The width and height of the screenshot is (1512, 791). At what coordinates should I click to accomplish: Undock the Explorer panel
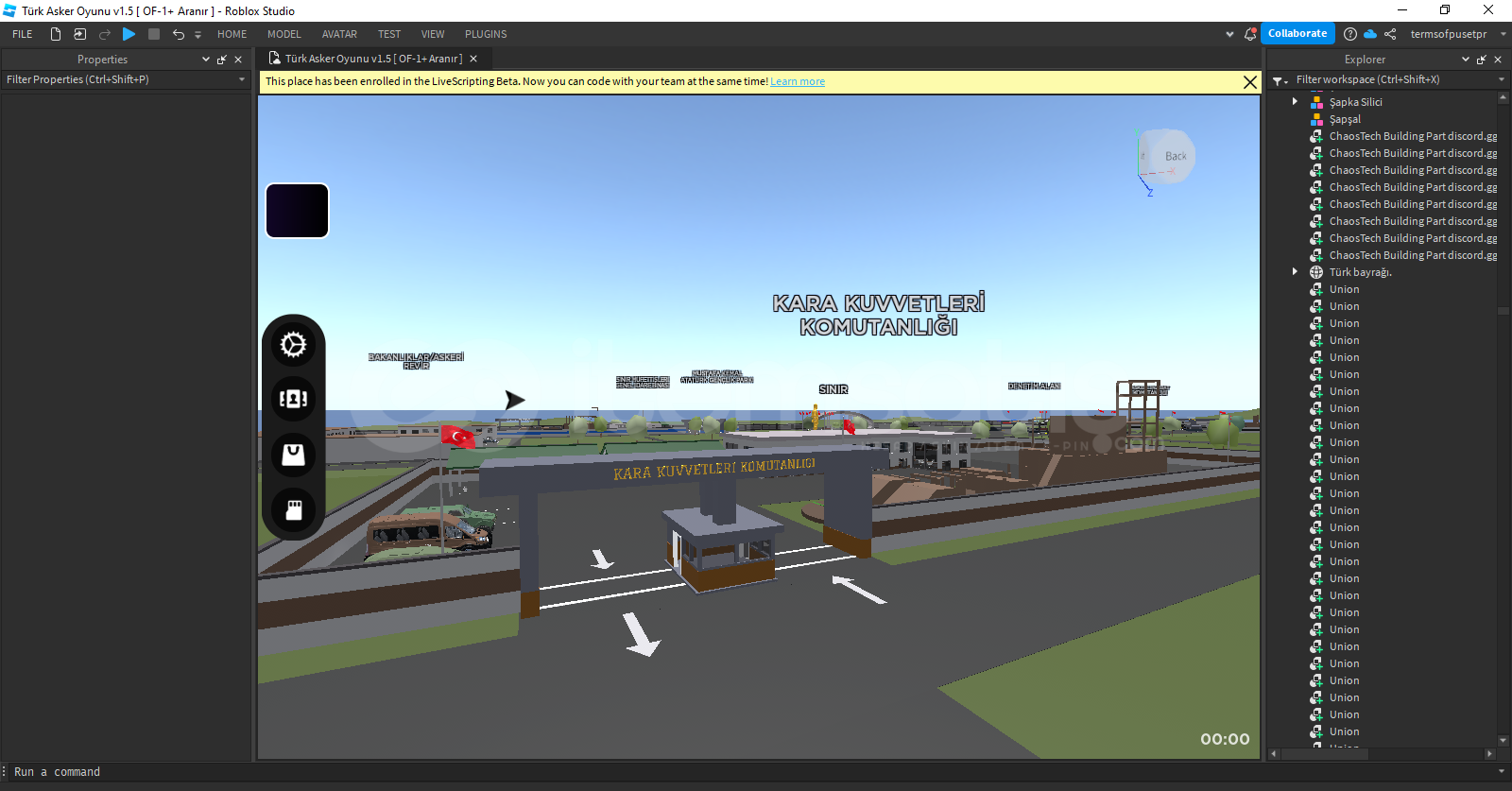click(x=1482, y=60)
